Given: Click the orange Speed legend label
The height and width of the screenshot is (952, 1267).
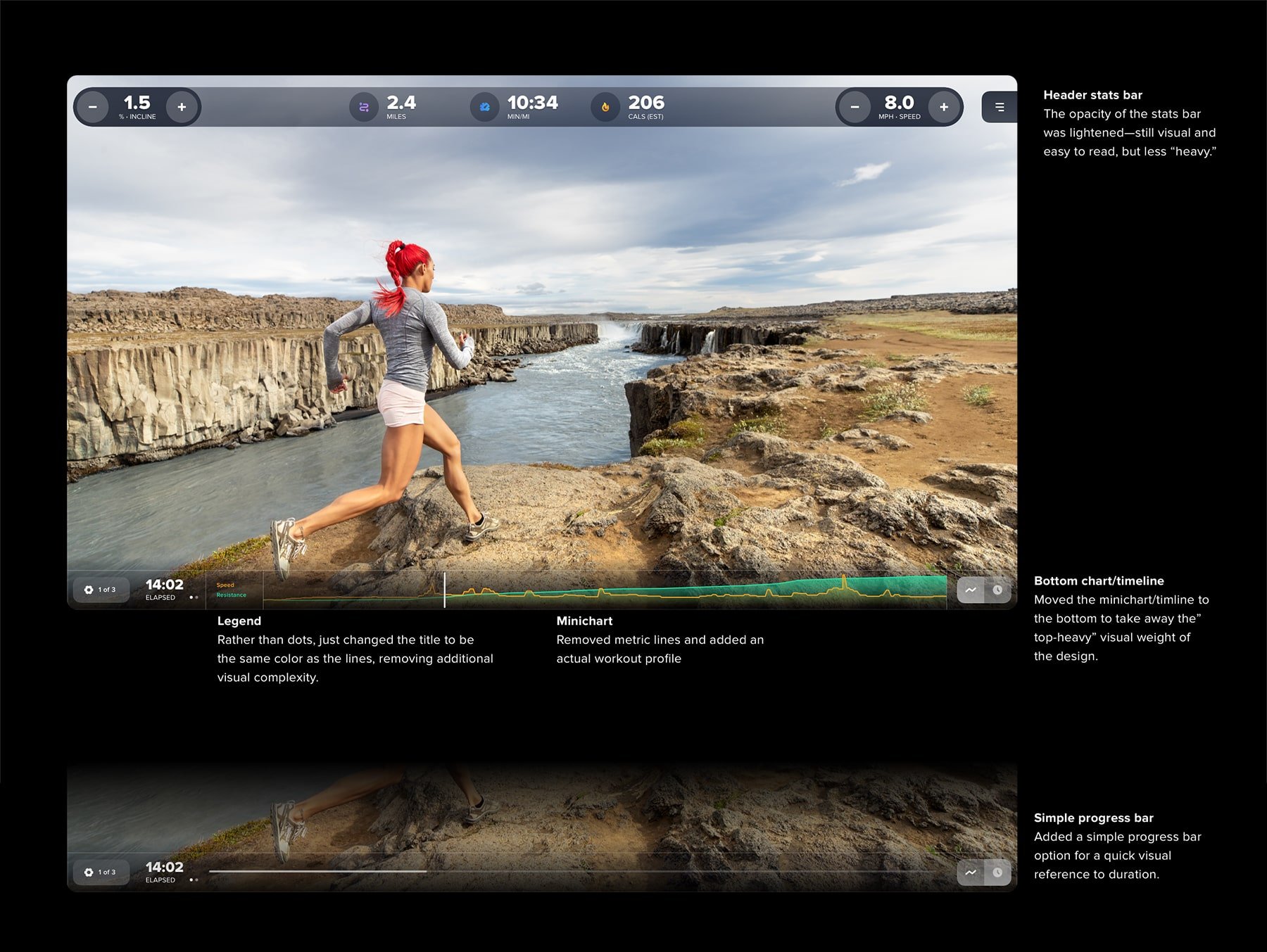Looking at the screenshot, I should pos(225,585).
